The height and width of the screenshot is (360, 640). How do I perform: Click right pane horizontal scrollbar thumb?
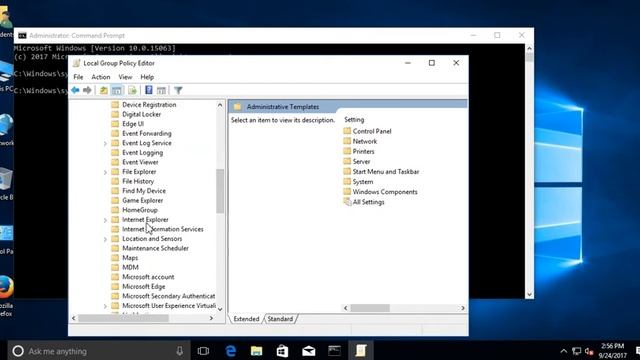370,308
